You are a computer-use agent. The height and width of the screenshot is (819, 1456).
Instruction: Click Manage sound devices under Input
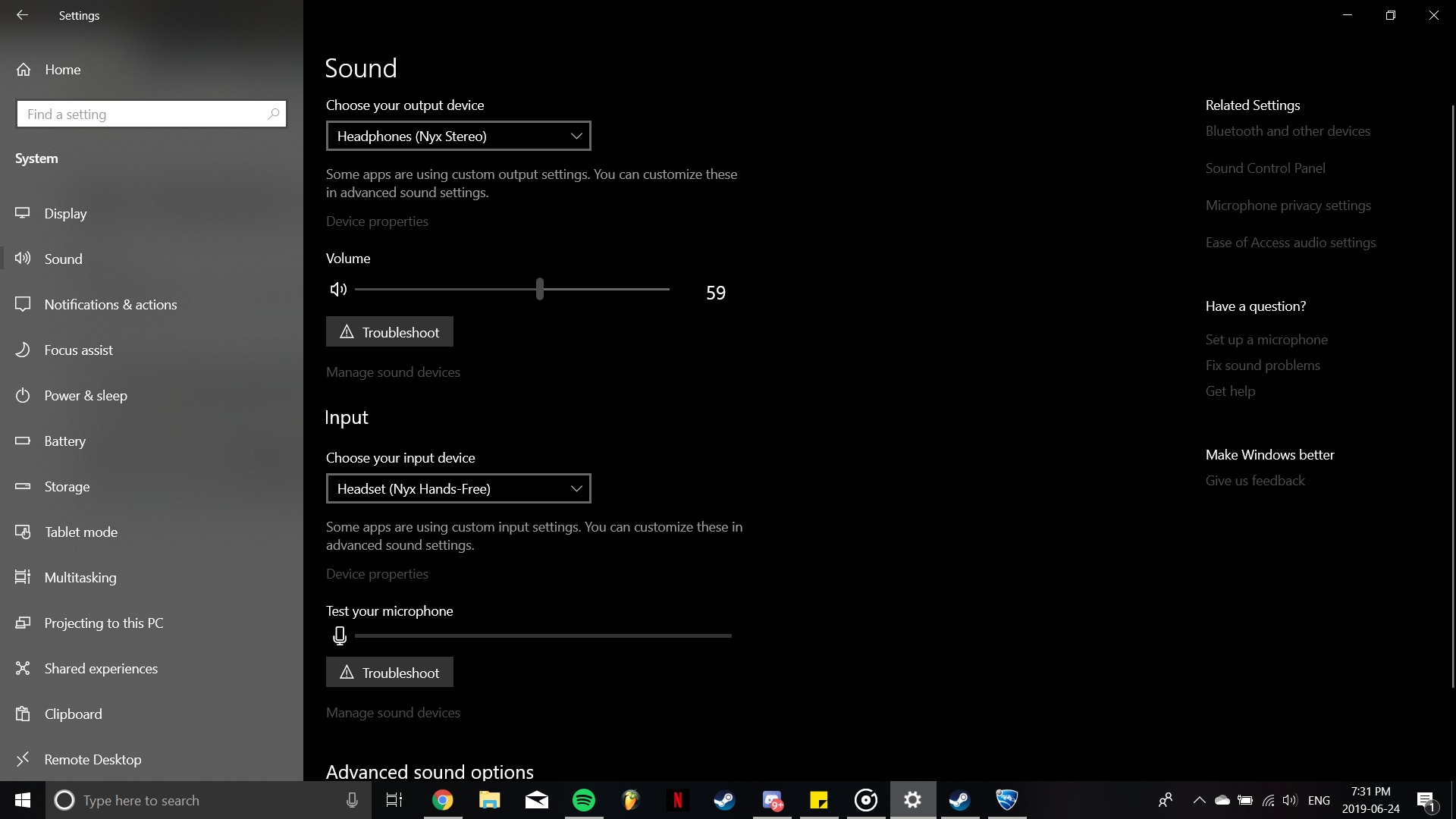[x=393, y=712]
